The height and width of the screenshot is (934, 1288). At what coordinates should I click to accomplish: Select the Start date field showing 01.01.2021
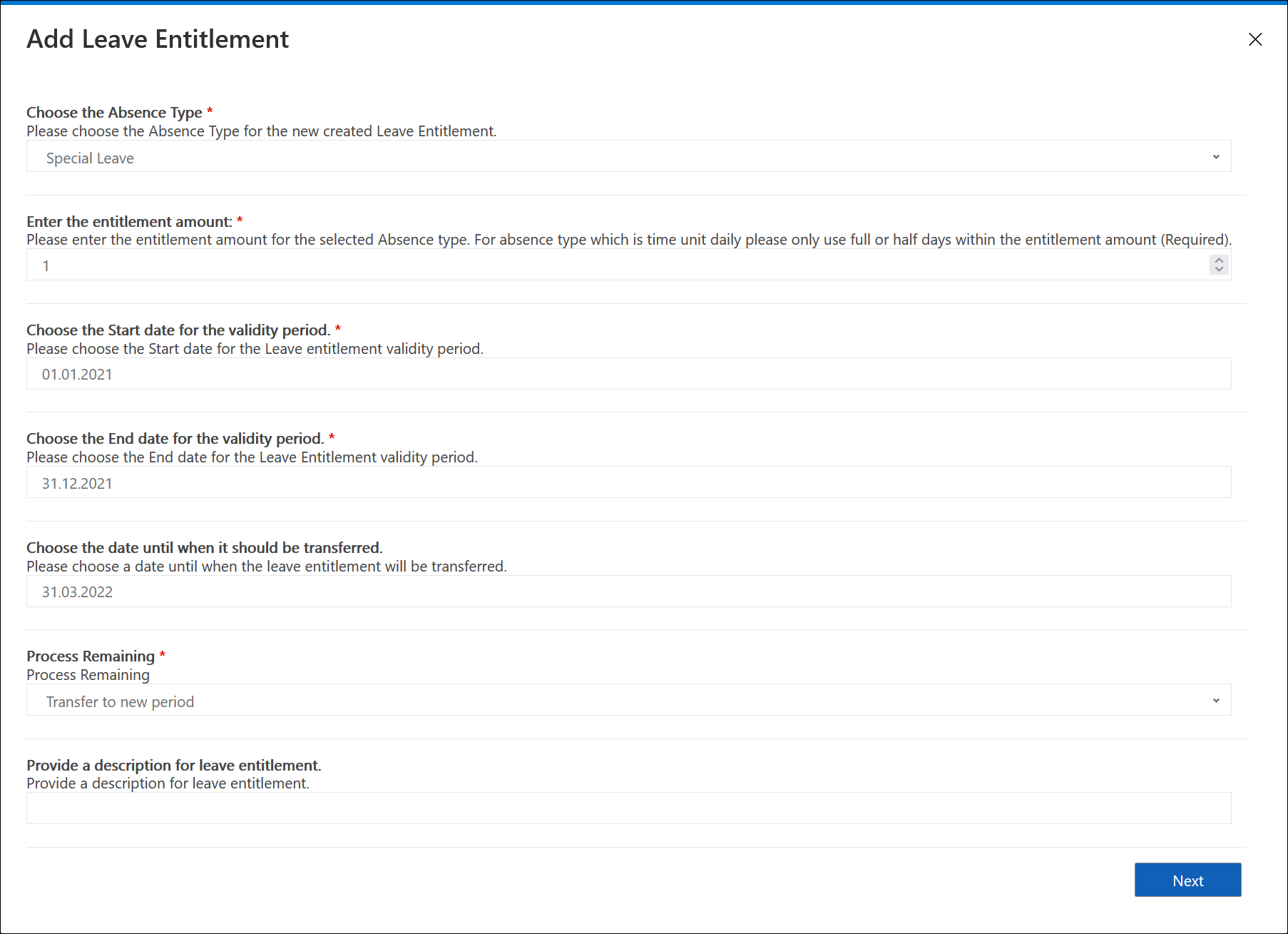pyautogui.click(x=628, y=374)
